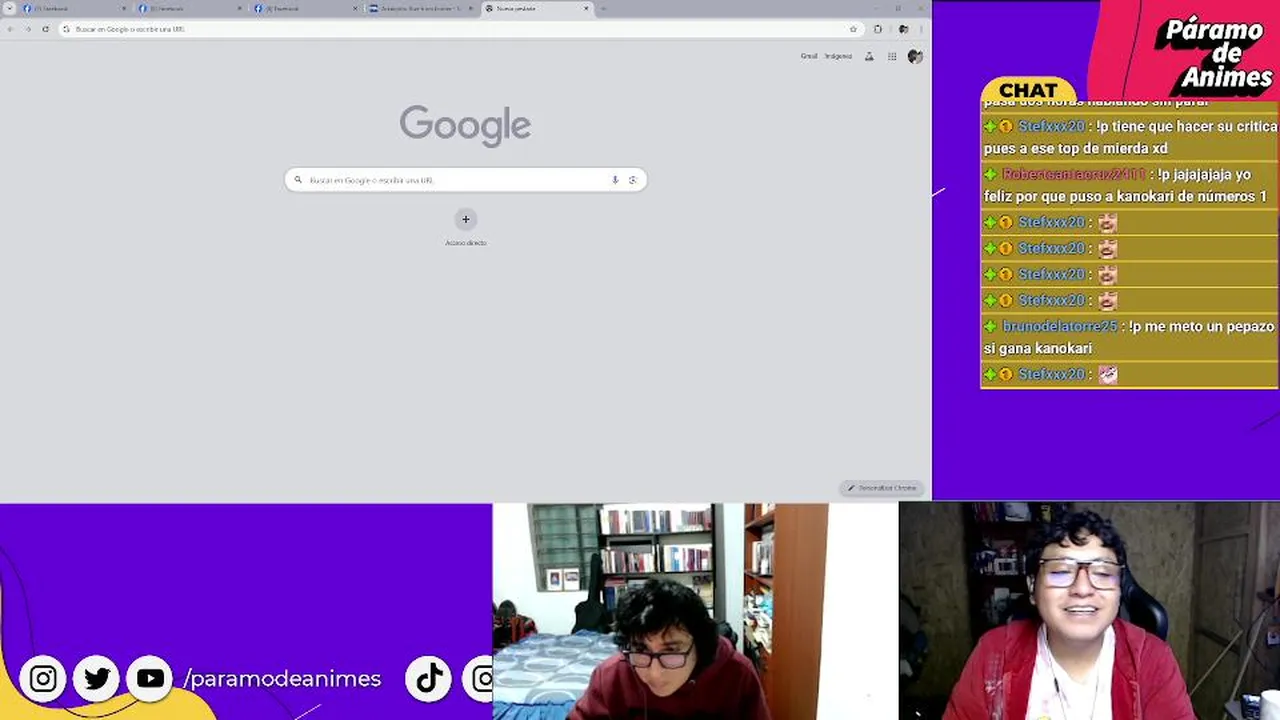1280x720 pixels.
Task: Reload the page in Chrome
Action: (x=45, y=29)
